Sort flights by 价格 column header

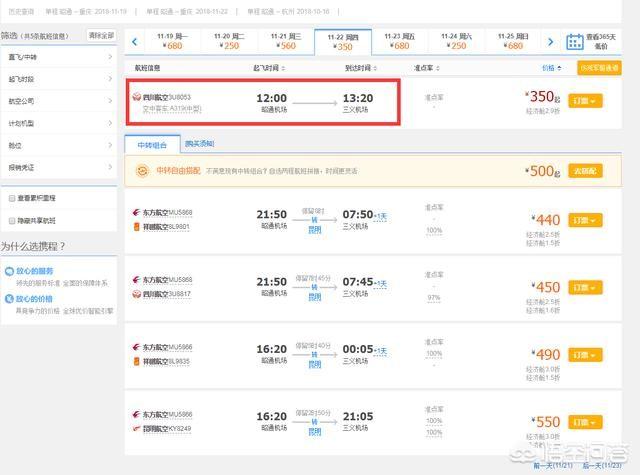[549, 68]
